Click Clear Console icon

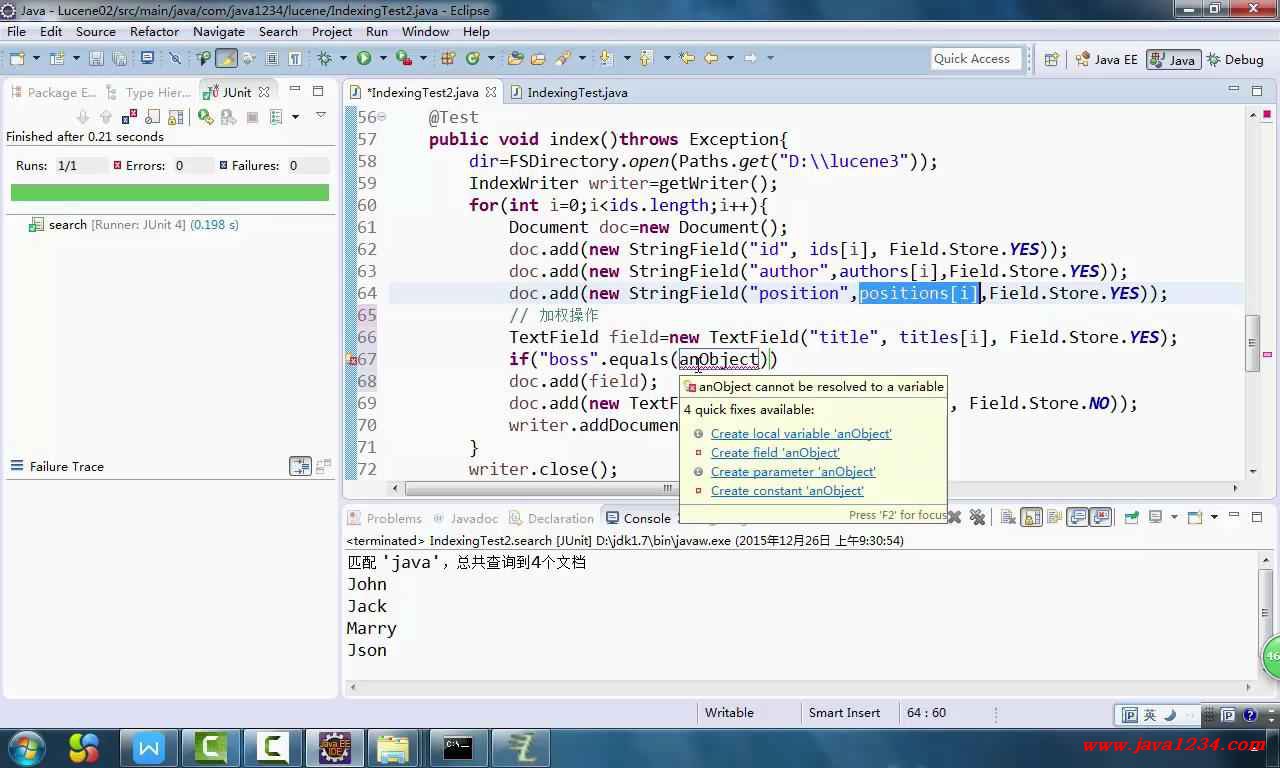pyautogui.click(x=1008, y=517)
